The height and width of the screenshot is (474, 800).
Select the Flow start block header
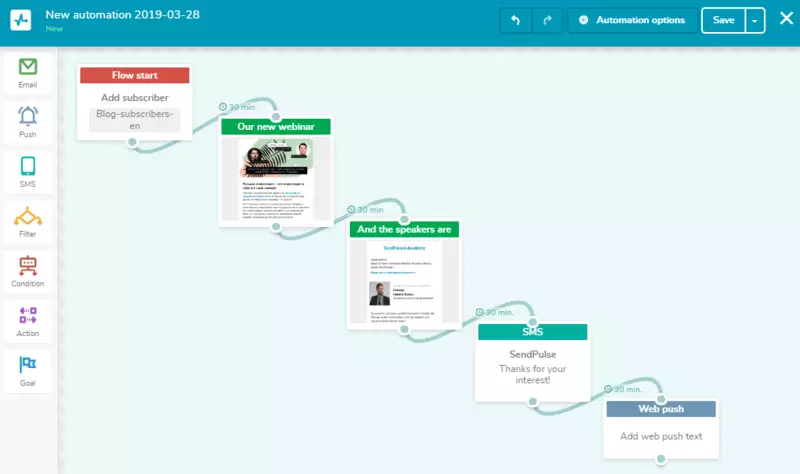click(135, 76)
